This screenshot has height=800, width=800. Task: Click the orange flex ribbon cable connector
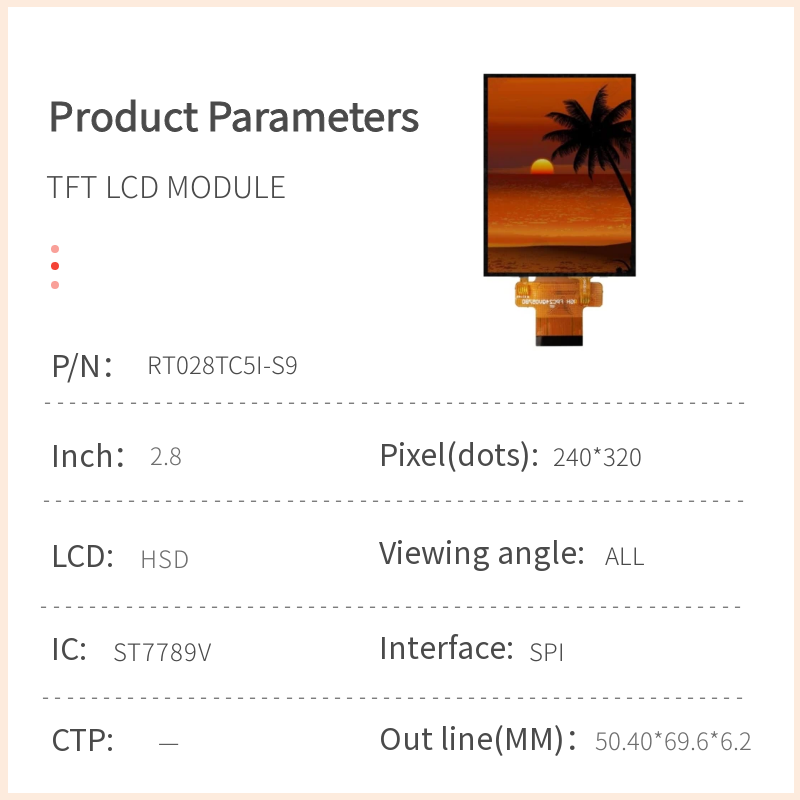[x=560, y=312]
